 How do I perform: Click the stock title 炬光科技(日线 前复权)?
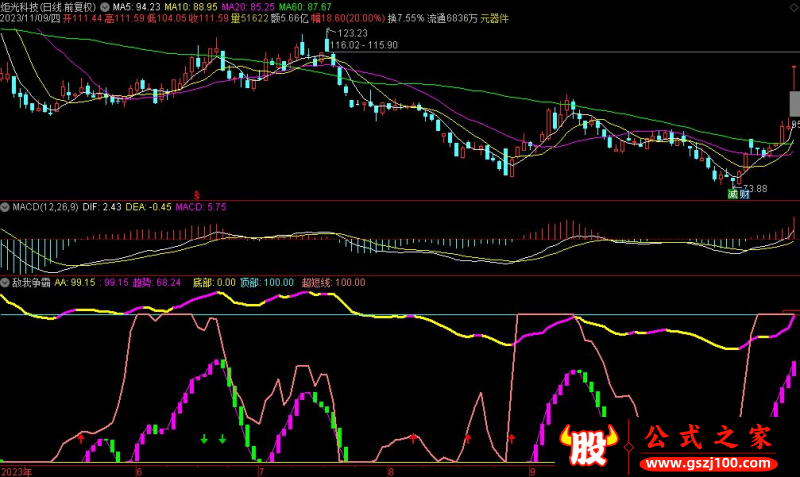[x=48, y=7]
